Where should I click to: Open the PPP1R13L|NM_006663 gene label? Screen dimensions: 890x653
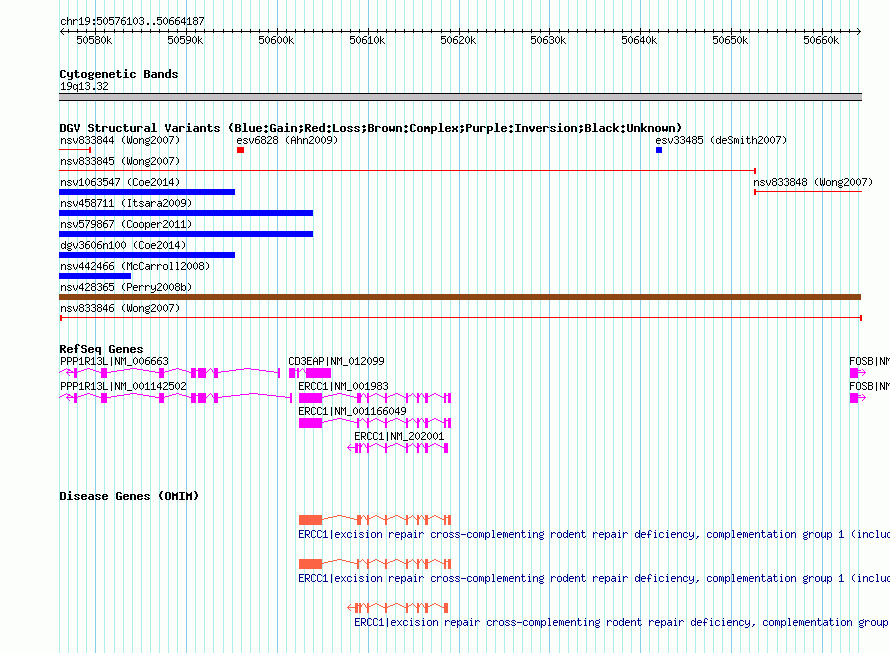pos(114,361)
